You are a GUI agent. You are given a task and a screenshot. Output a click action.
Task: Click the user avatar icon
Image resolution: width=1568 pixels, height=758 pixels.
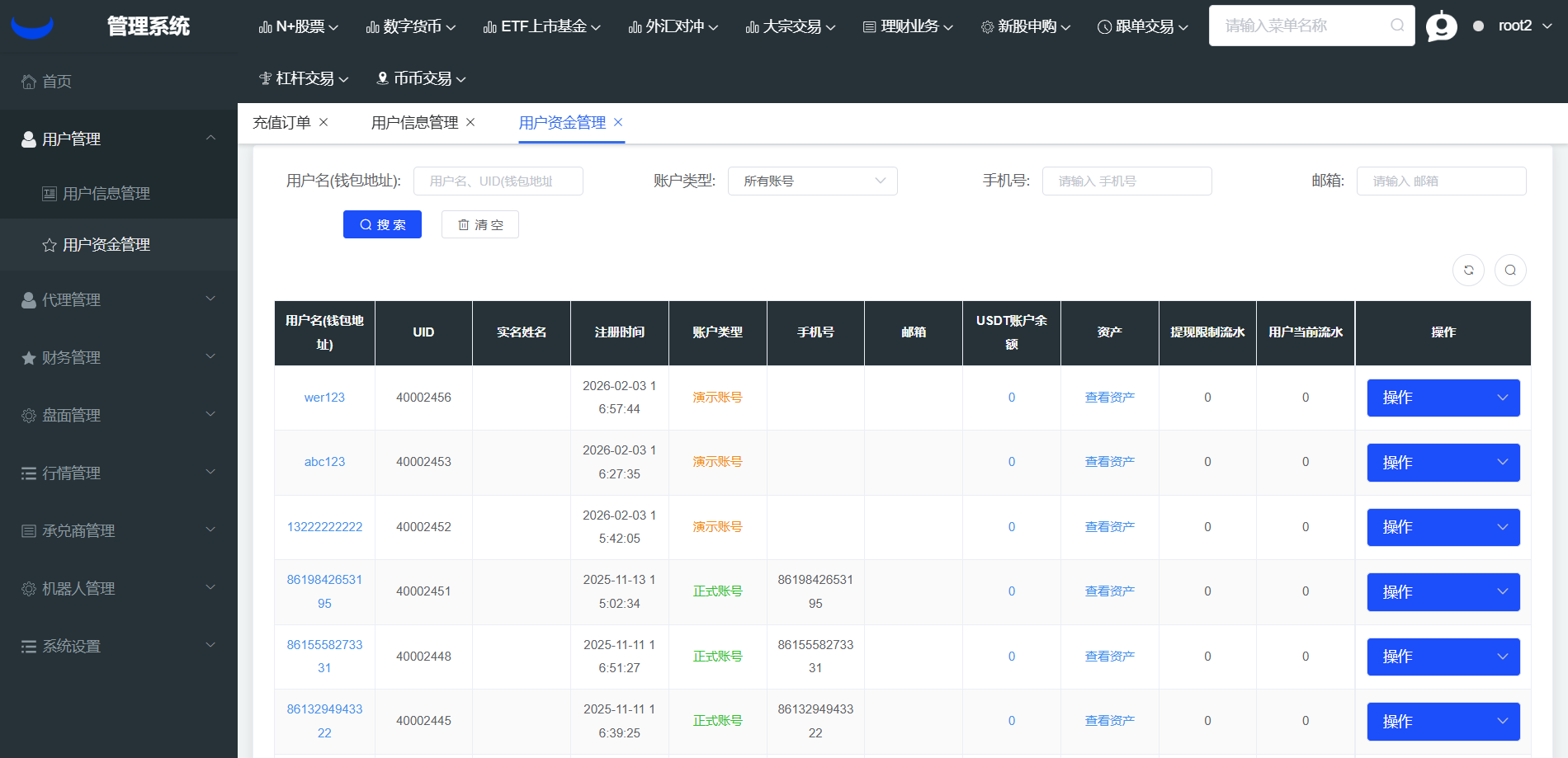tap(1441, 26)
